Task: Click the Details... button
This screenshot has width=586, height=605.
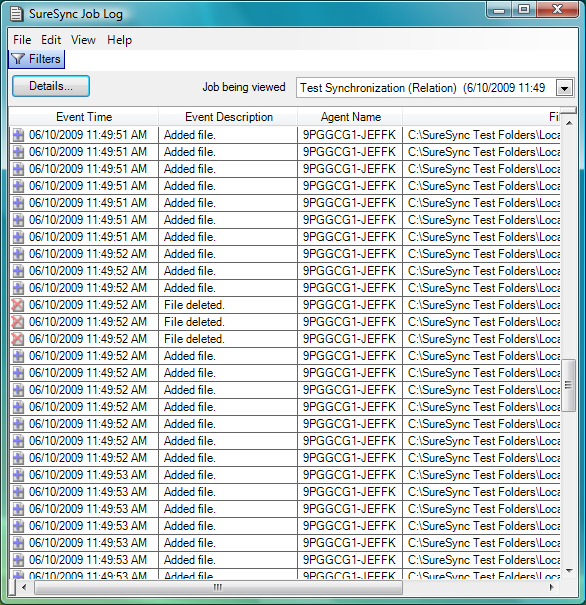Action: tap(51, 86)
